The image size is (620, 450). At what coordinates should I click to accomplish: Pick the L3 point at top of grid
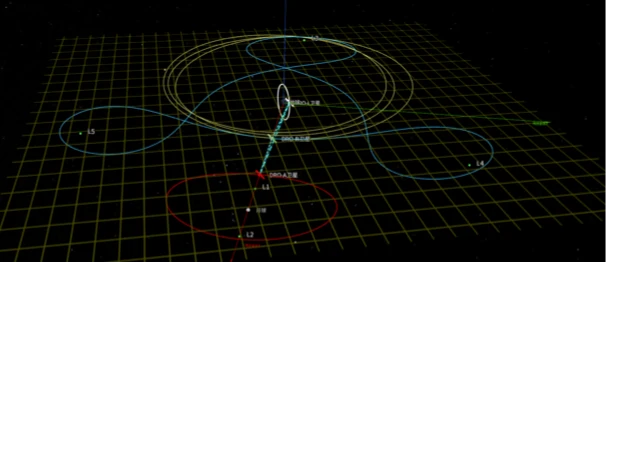[x=305, y=39]
